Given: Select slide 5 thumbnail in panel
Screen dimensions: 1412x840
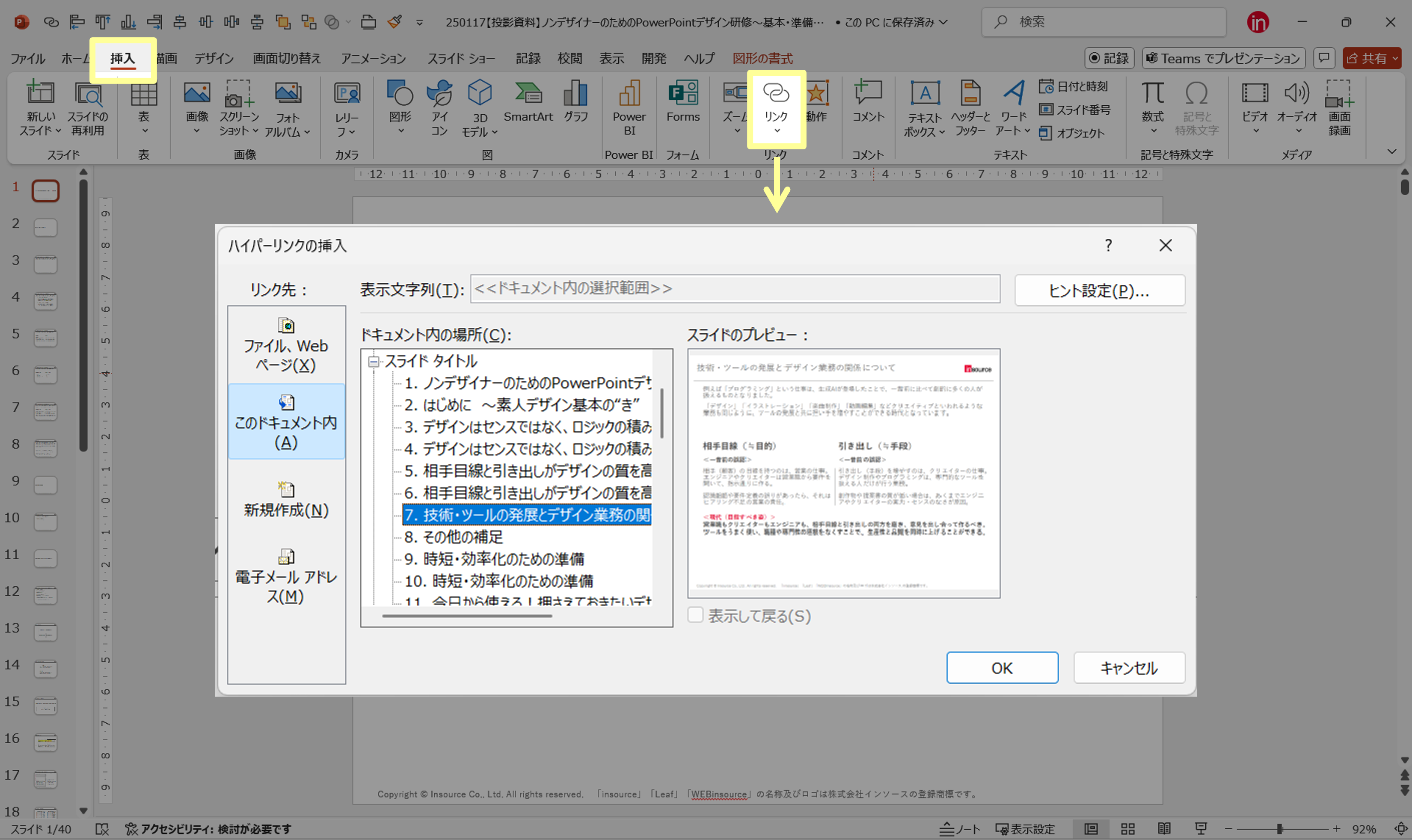Looking at the screenshot, I should pos(45,338).
